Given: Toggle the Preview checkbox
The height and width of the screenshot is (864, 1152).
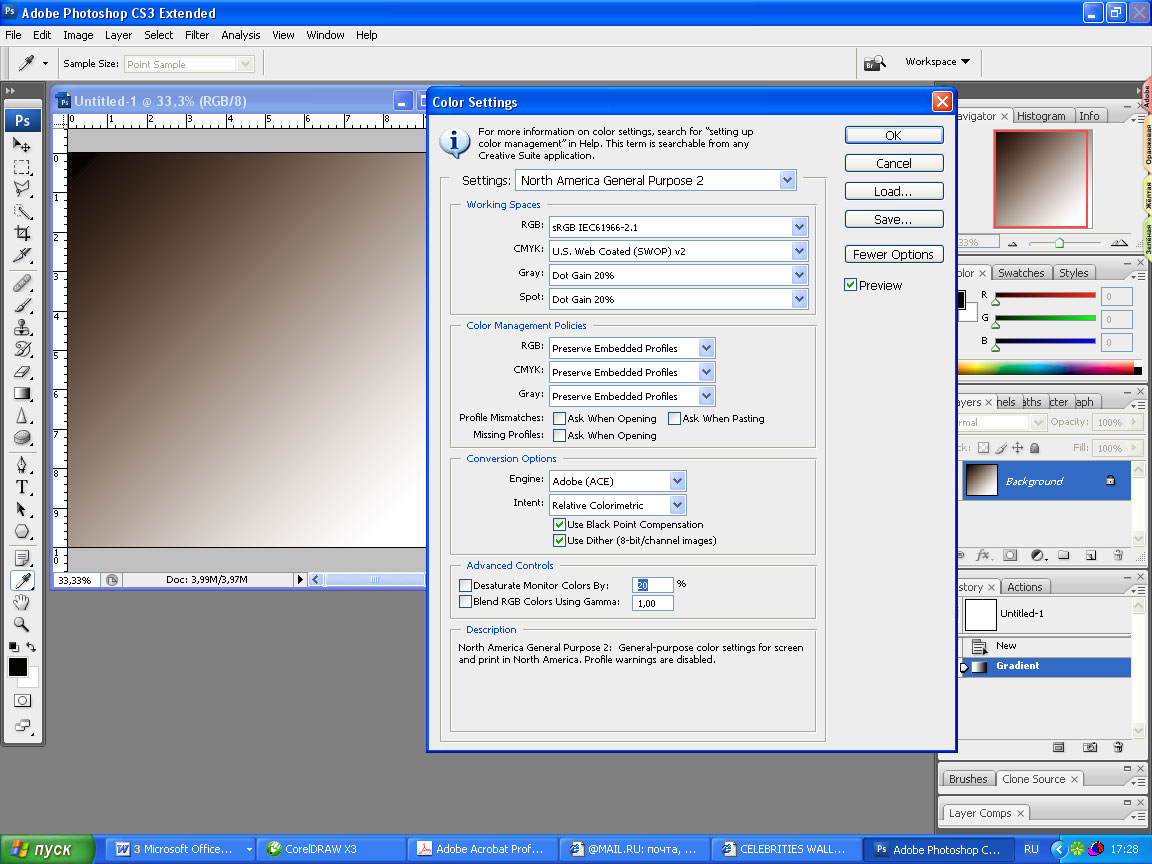Looking at the screenshot, I should click(851, 285).
